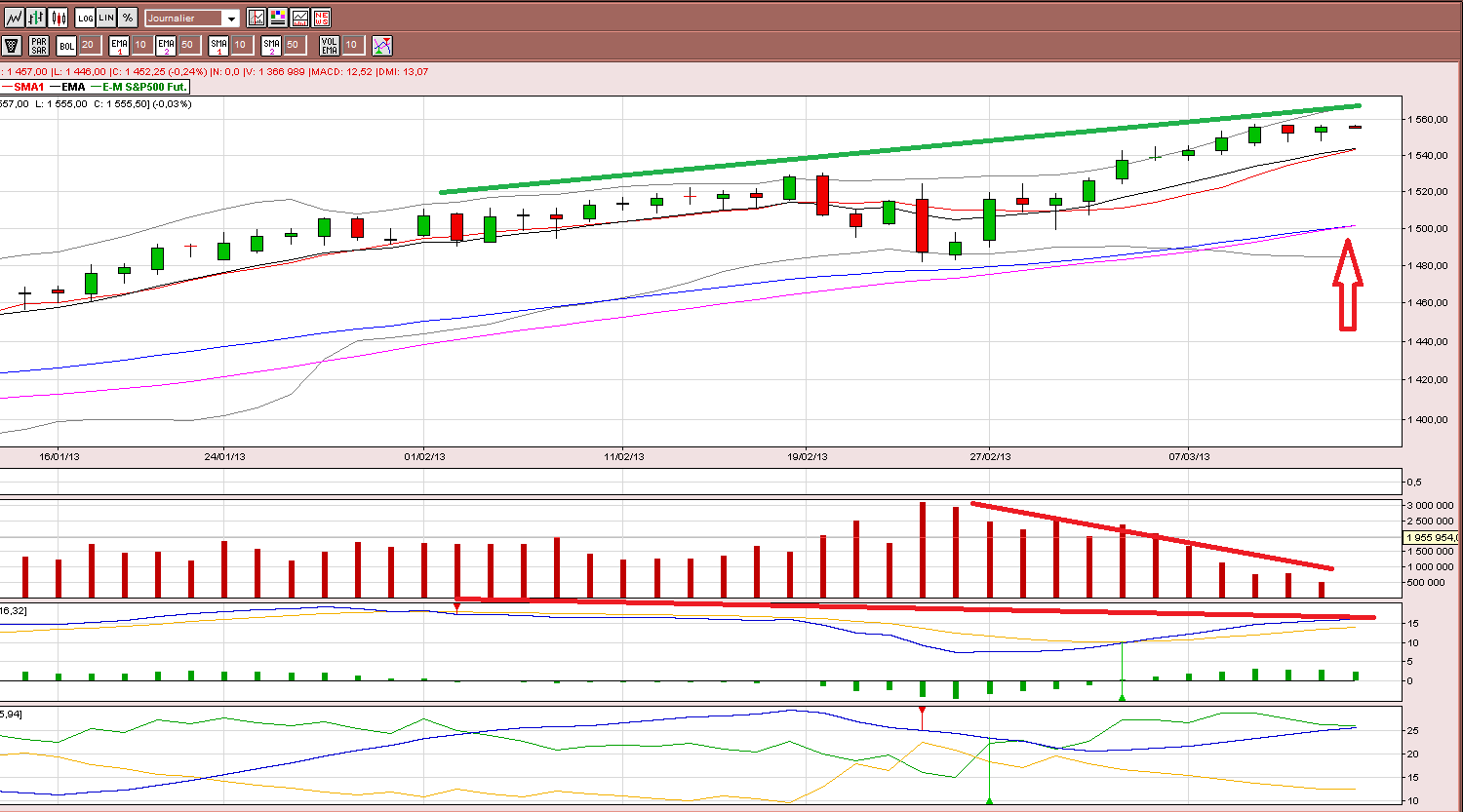This screenshot has width=1463, height=812.
Task: Toggle the EMA 1 indicator
Action: [119, 45]
